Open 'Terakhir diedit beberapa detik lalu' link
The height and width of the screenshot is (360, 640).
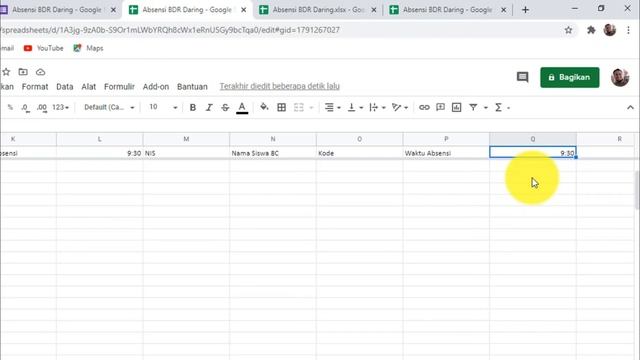280,86
